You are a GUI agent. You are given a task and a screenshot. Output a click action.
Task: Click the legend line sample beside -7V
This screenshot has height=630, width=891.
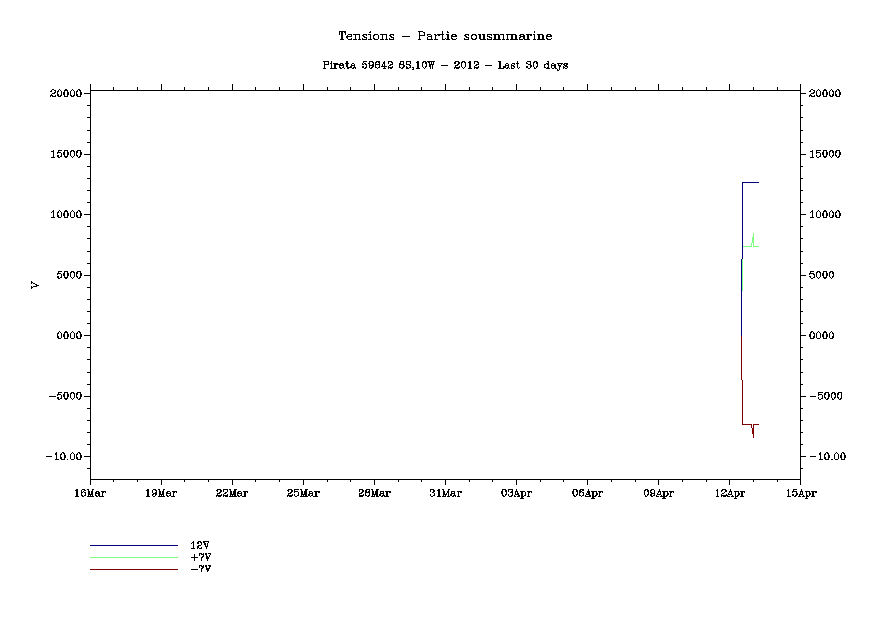(x=133, y=569)
